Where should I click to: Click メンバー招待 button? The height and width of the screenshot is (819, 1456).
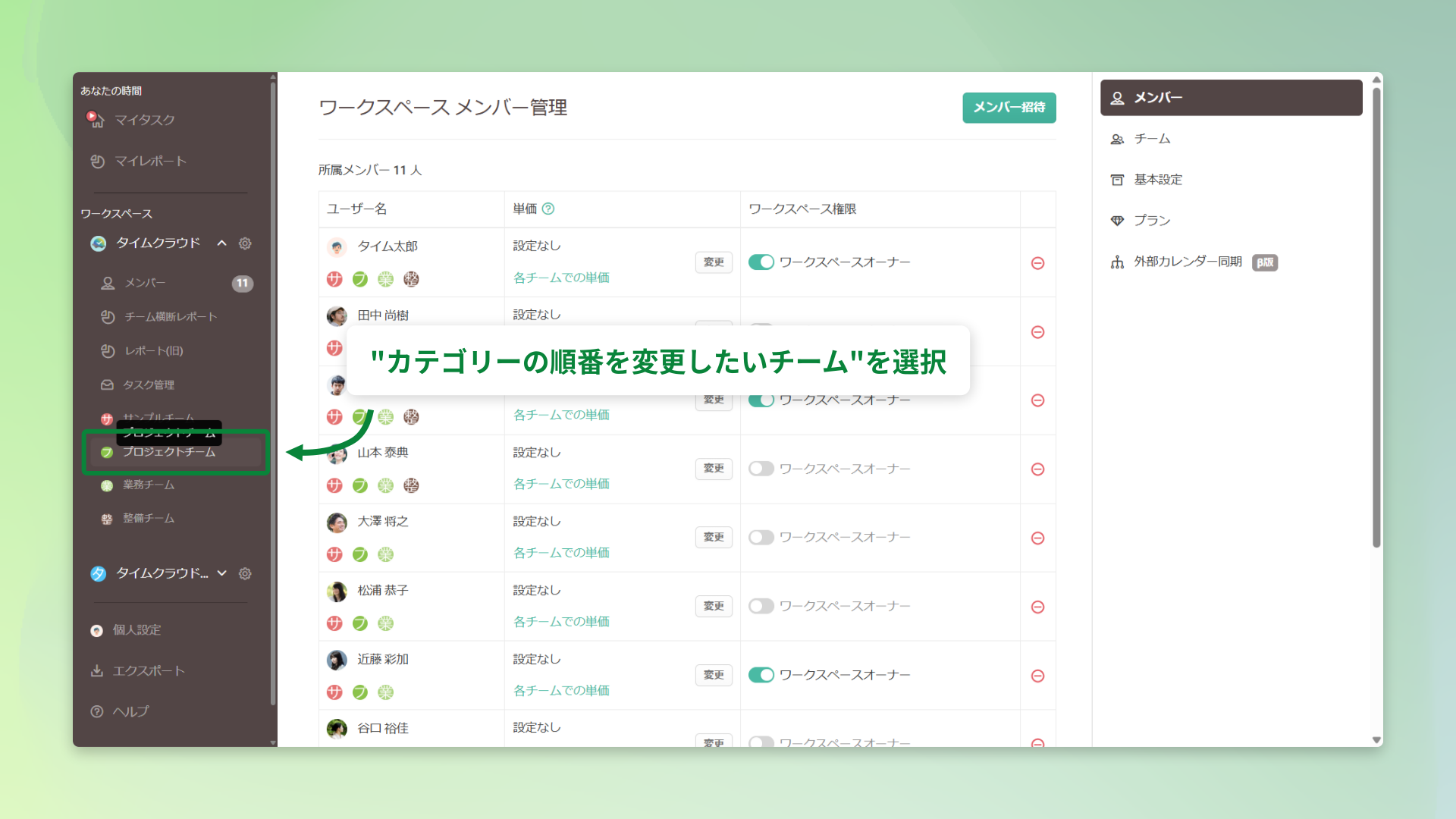point(1009,107)
